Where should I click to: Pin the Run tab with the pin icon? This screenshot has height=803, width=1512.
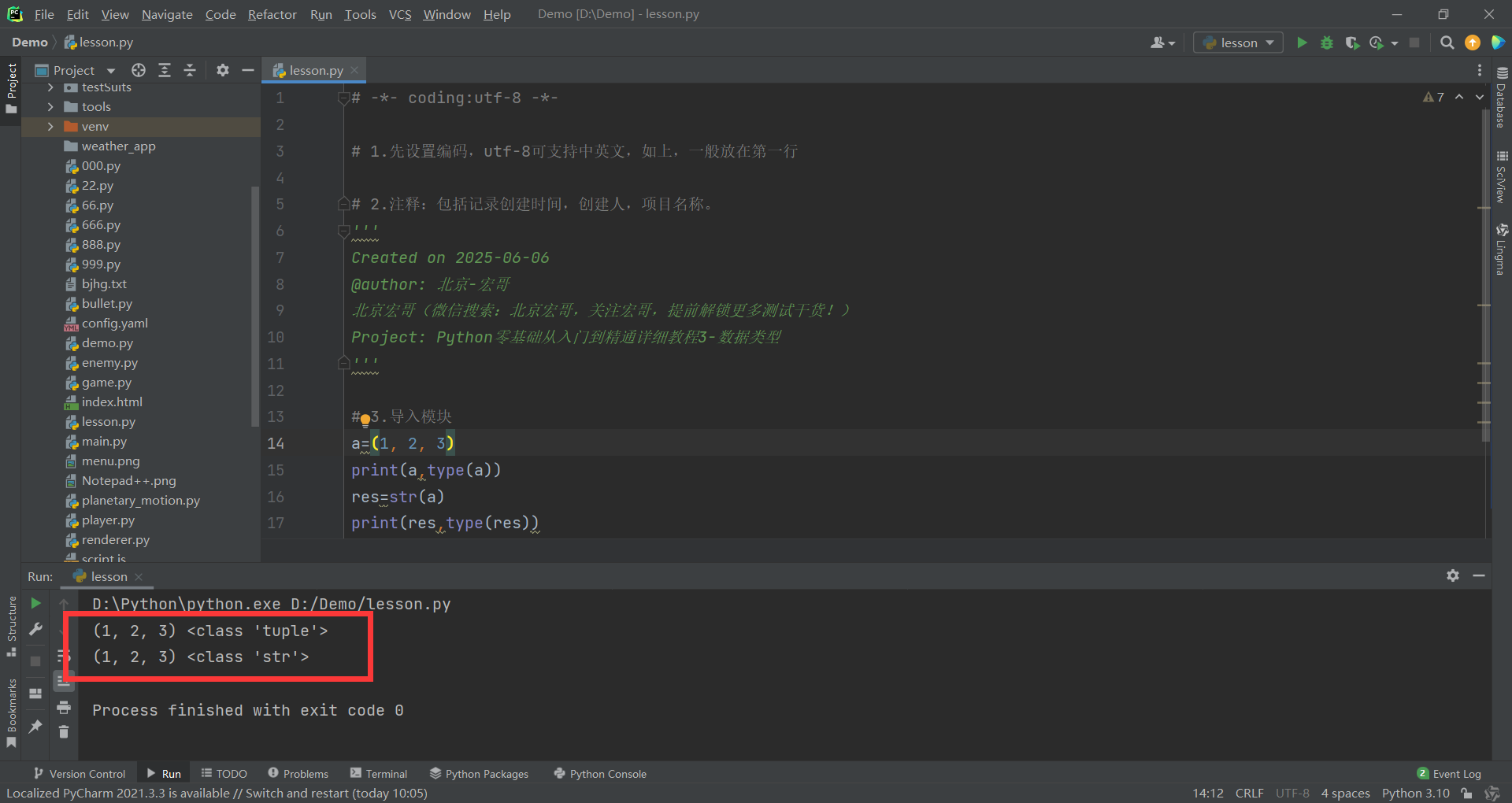(x=35, y=726)
